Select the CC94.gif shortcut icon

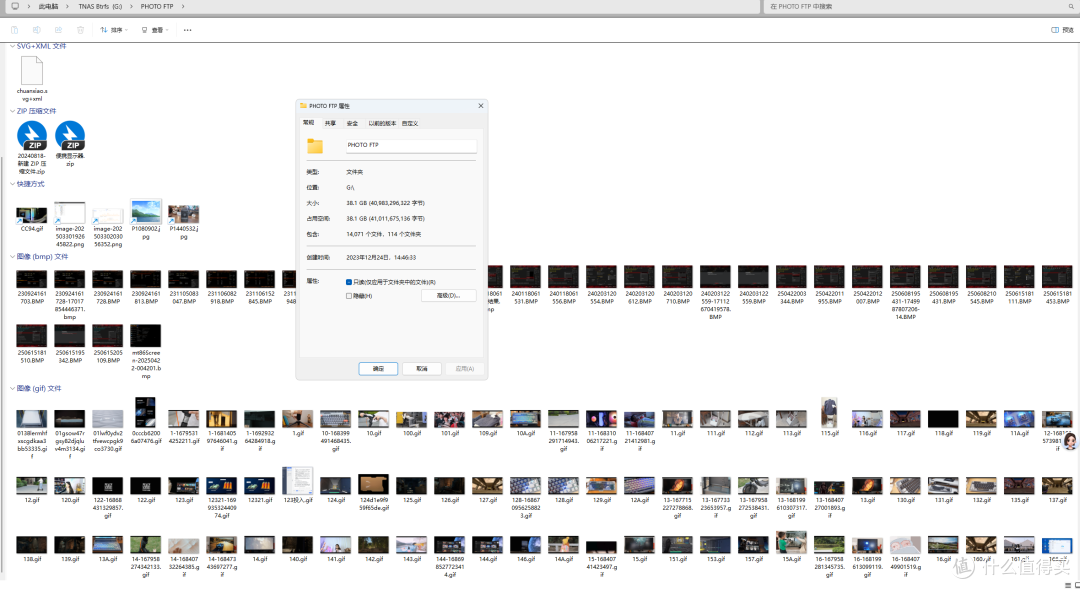32,215
